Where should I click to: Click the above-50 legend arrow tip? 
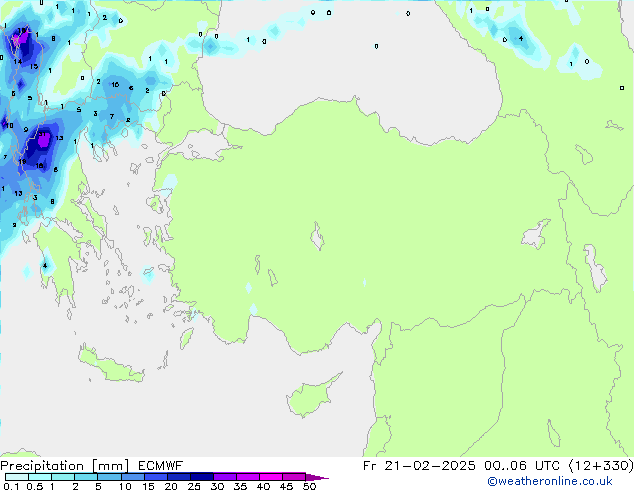tap(317, 477)
